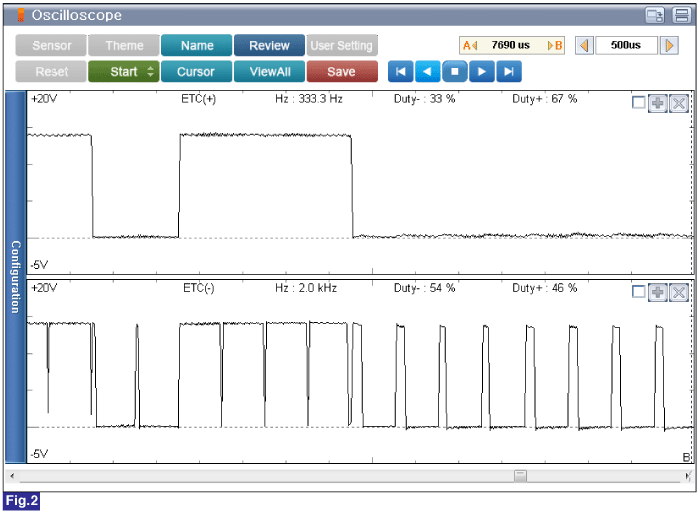This screenshot has height=514, width=700.
Task: Click the scrollbar left arrow
Action: tap(12, 476)
